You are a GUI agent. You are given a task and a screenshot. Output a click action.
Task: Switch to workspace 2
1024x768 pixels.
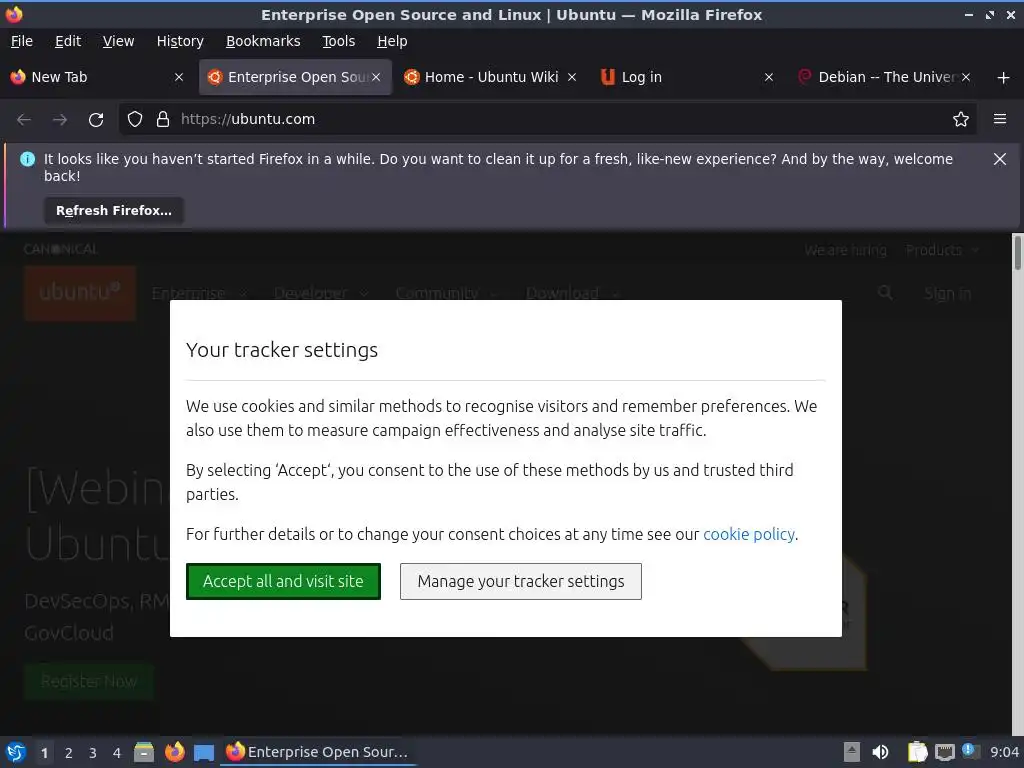[x=69, y=753]
